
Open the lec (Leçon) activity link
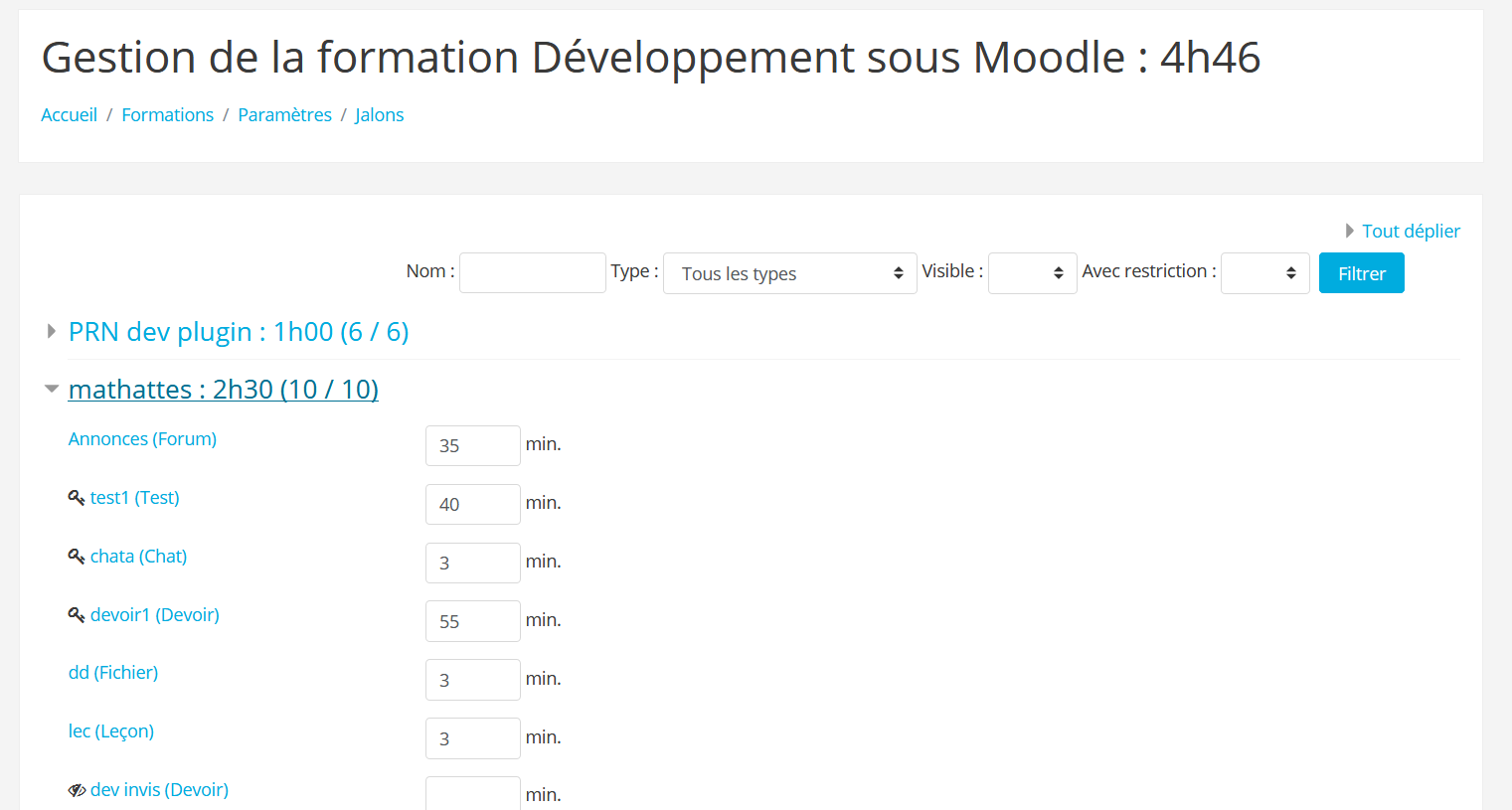click(x=111, y=731)
